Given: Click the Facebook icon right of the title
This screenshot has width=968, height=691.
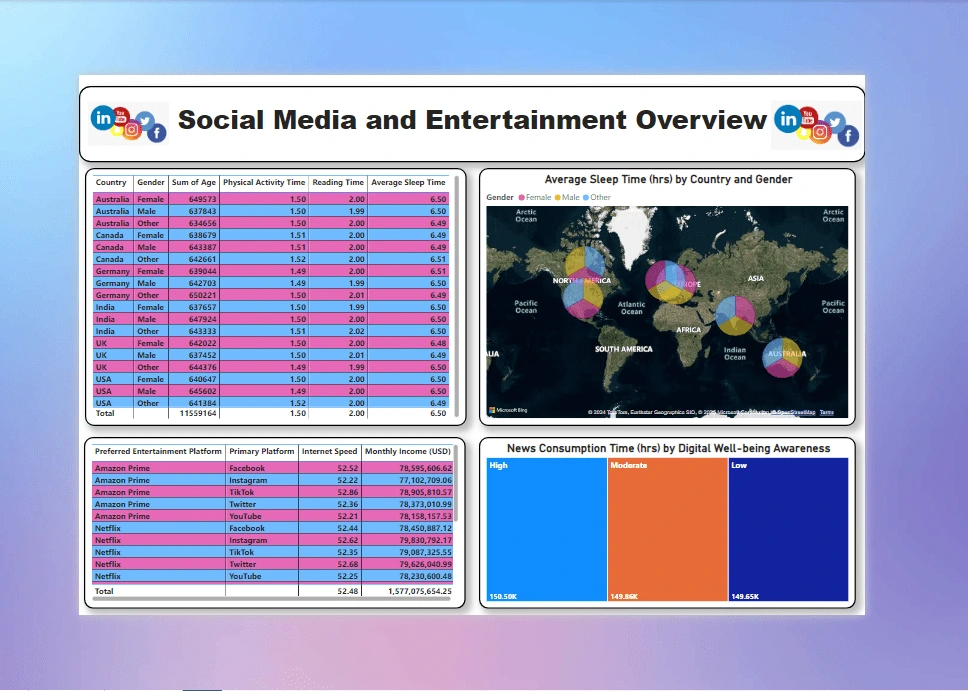Looking at the screenshot, I should tap(848, 135).
